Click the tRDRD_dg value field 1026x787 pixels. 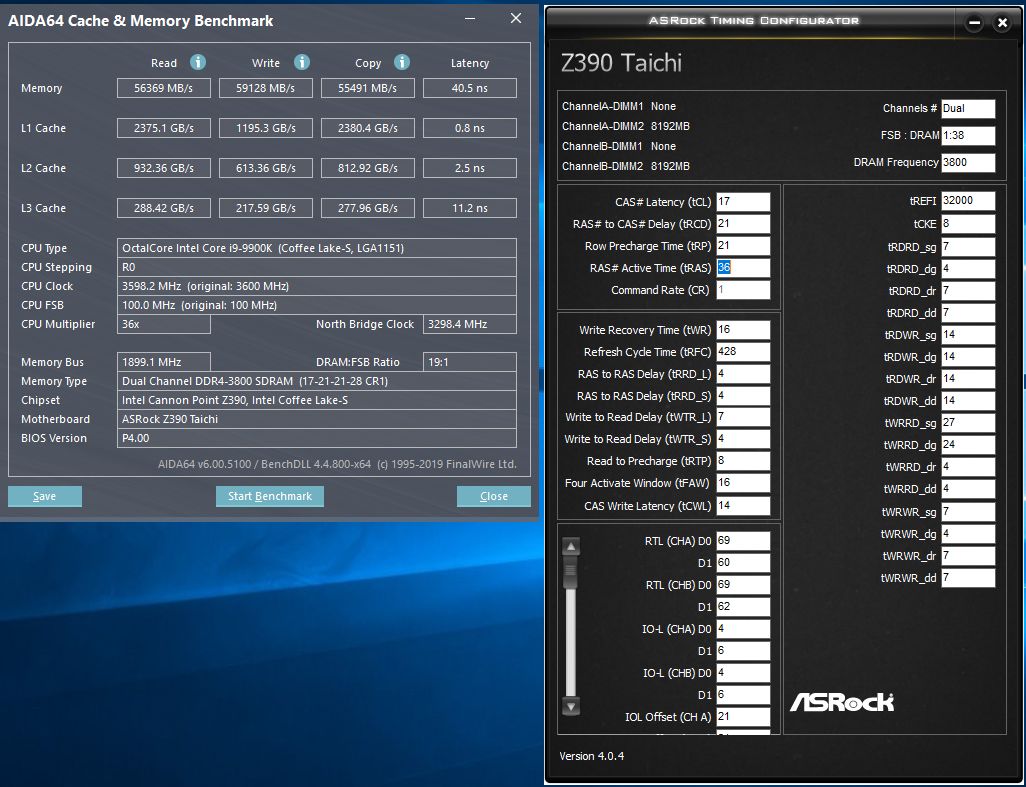point(968,269)
